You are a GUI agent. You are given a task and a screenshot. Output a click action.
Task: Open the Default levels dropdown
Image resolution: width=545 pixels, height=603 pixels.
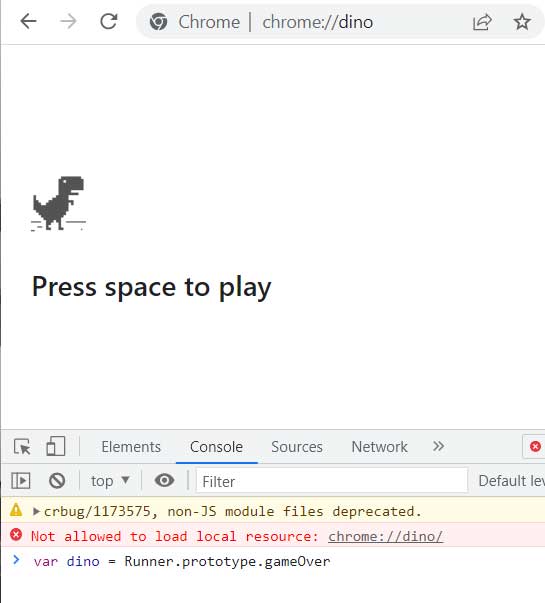(x=512, y=481)
